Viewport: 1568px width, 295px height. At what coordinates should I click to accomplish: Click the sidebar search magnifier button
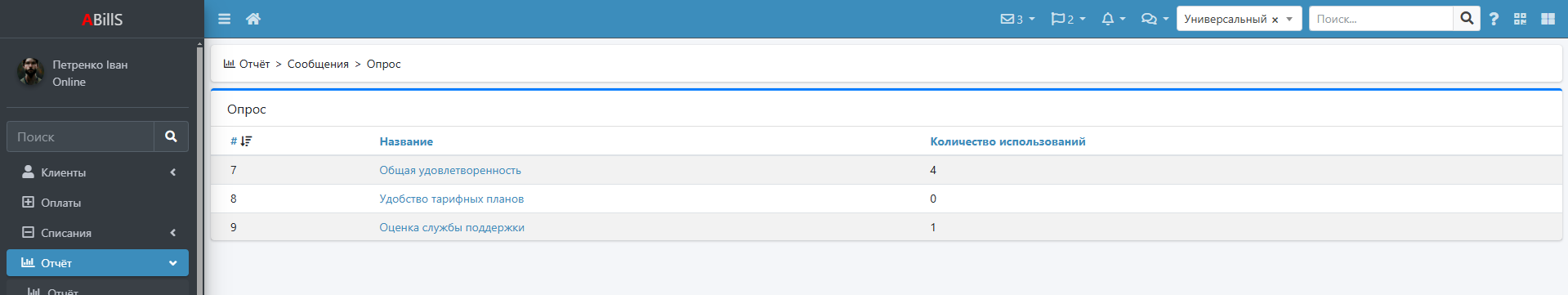coord(171,136)
